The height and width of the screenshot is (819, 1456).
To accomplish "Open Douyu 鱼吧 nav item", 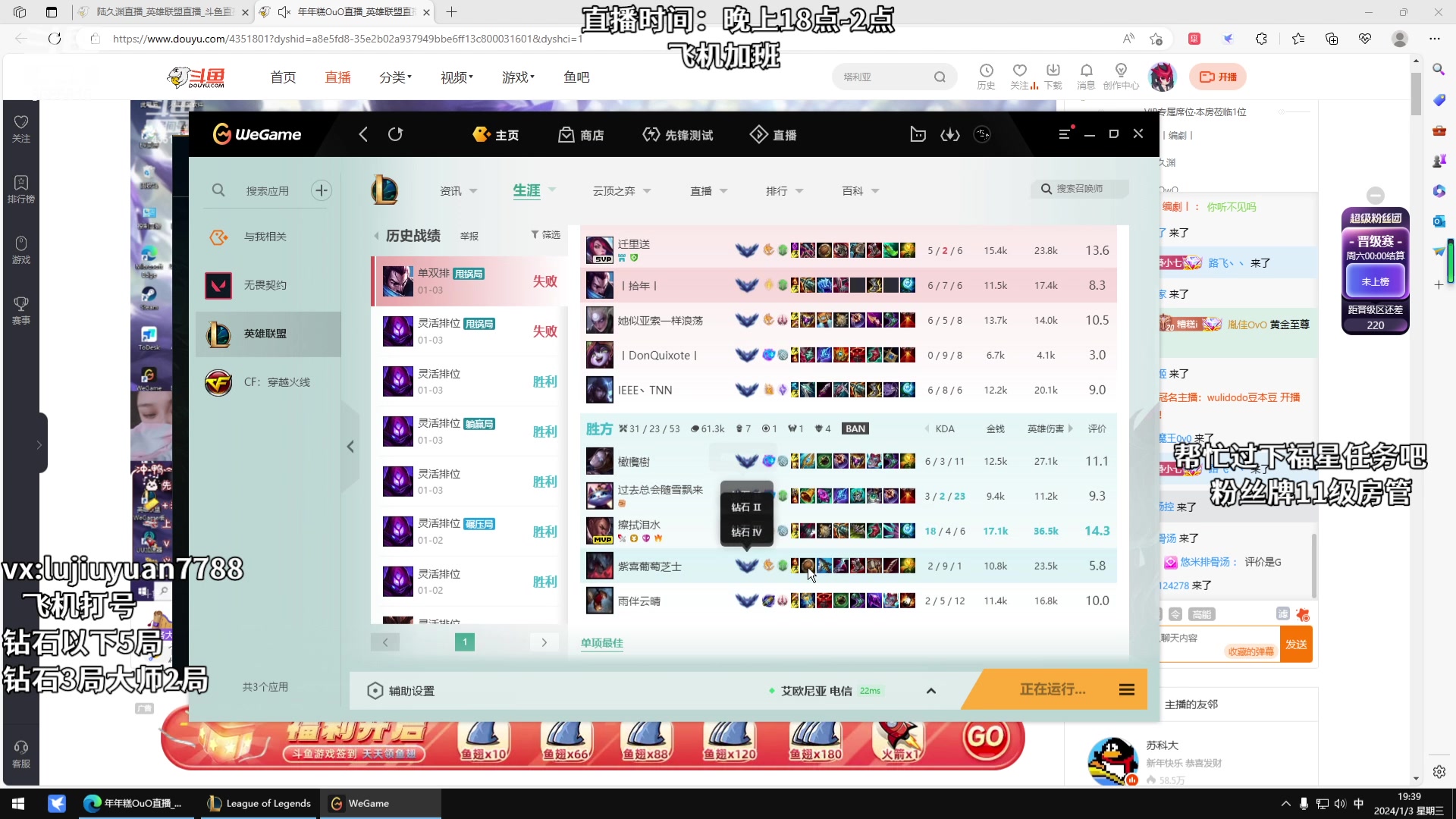I will point(576,77).
